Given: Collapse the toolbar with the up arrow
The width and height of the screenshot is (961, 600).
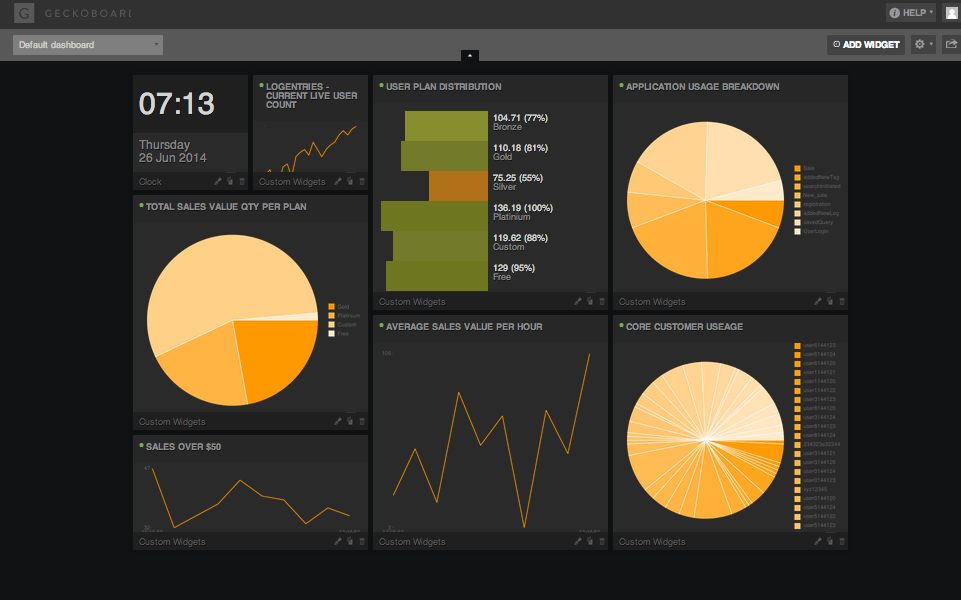Looking at the screenshot, I should [x=470, y=55].
